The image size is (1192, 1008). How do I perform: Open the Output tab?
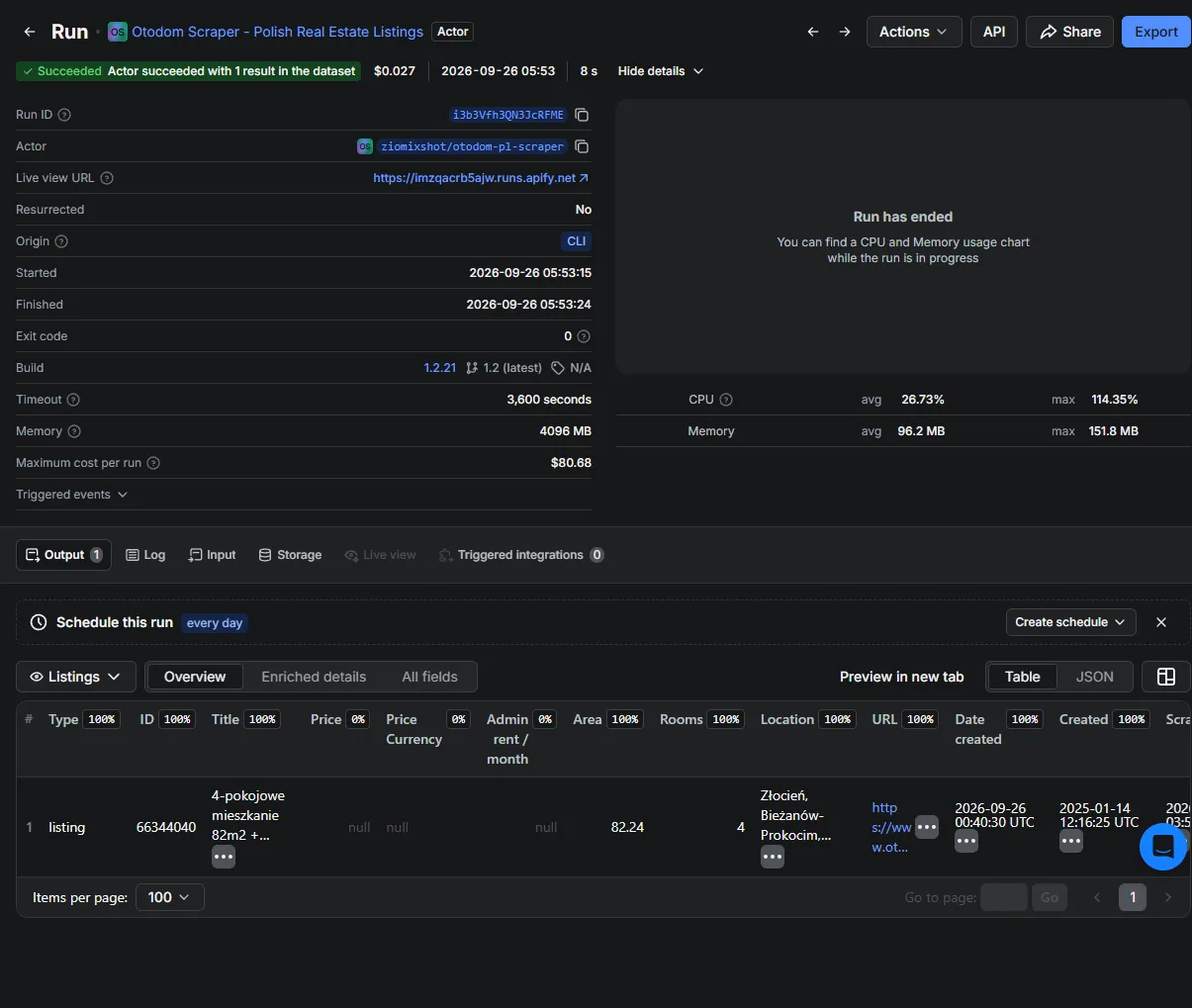63,555
